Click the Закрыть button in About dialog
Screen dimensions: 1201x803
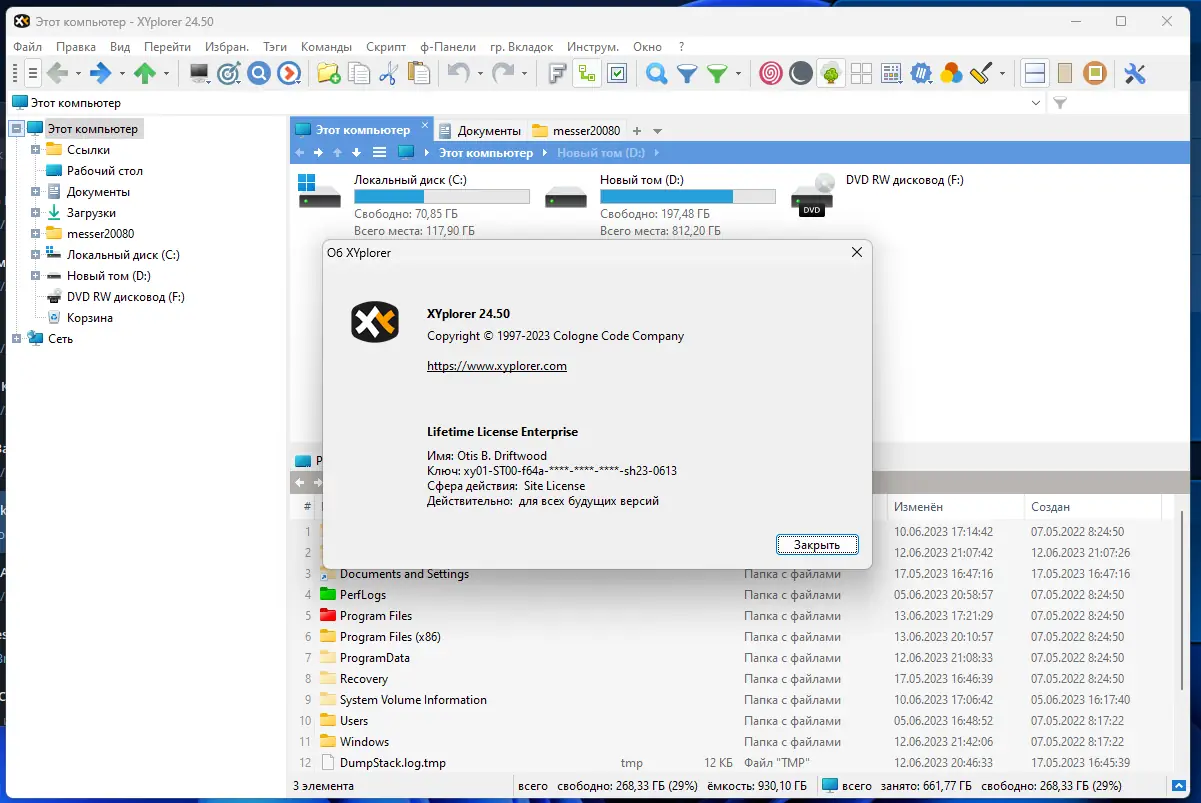point(816,544)
